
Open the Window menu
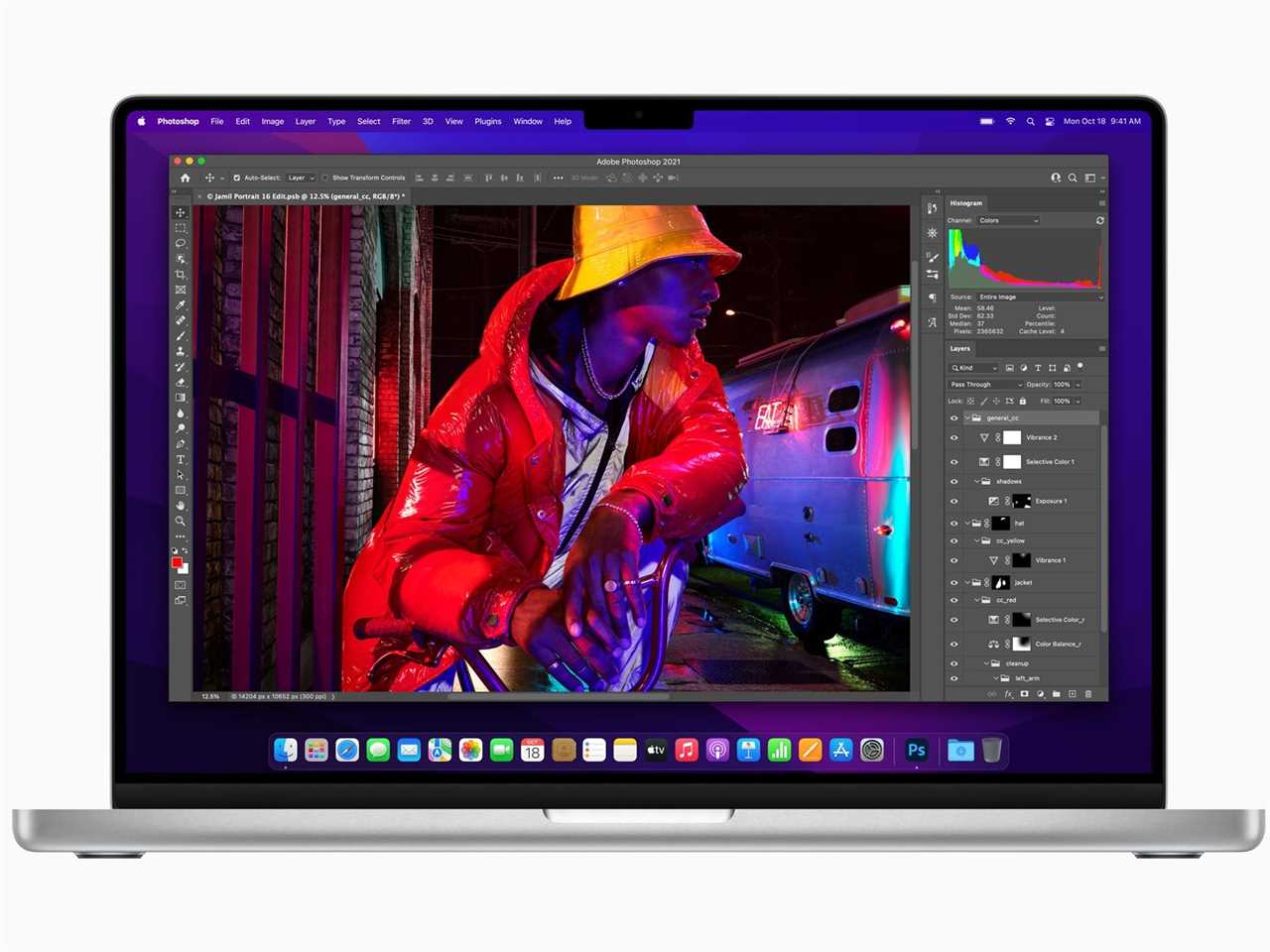tap(527, 121)
